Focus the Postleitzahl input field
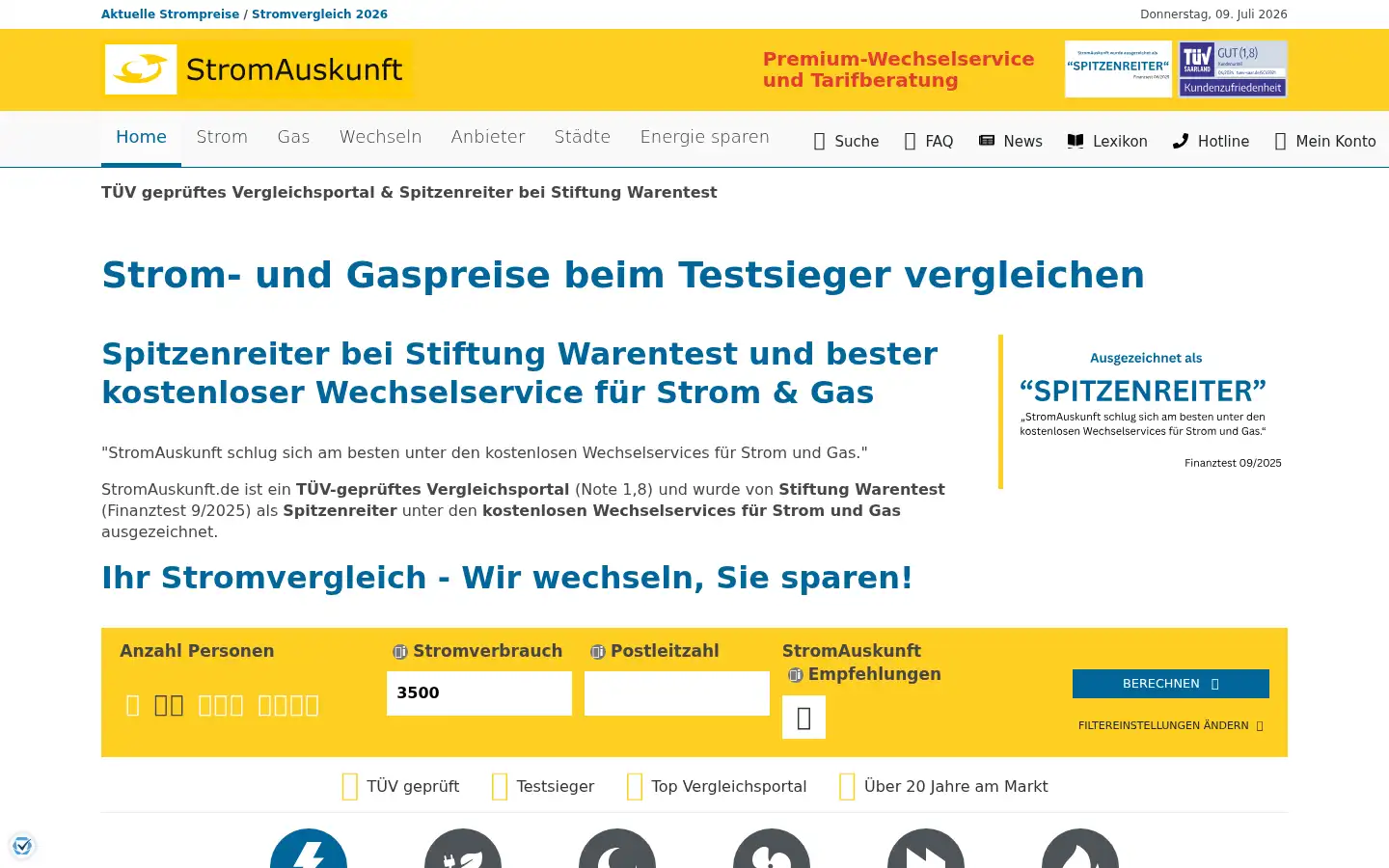1389x868 pixels. (x=677, y=693)
